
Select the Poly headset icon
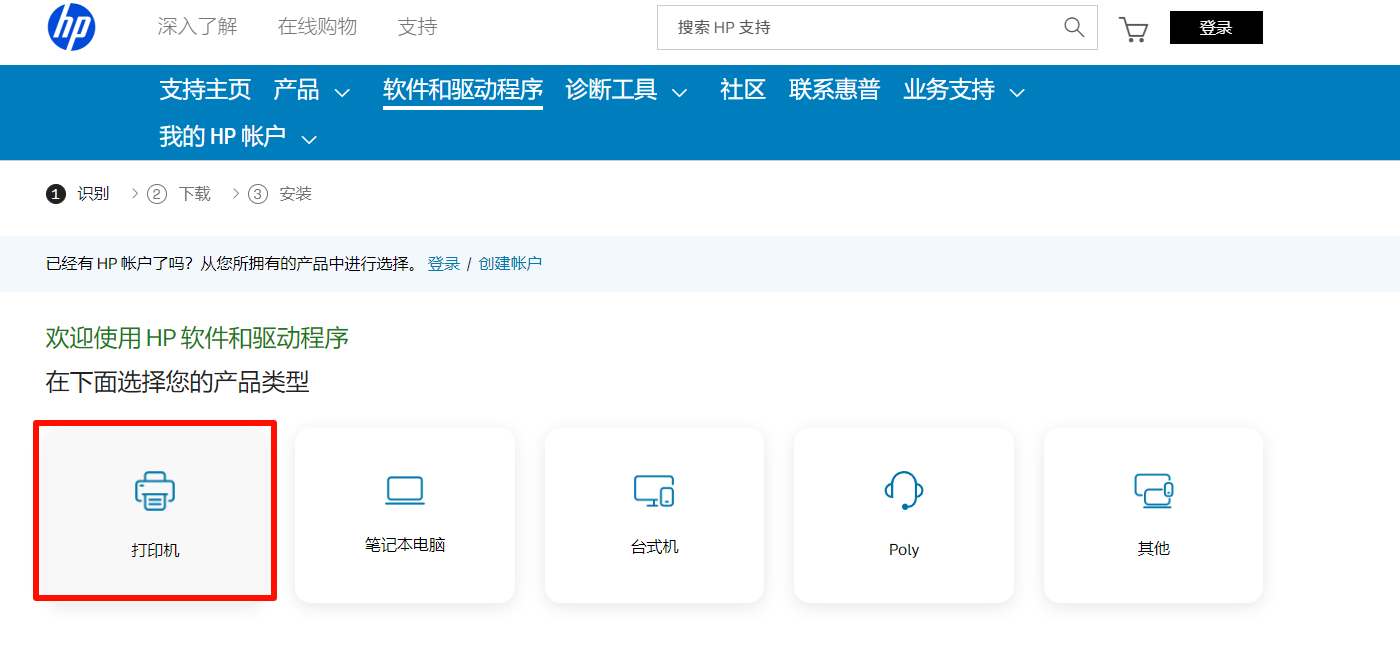pos(904,490)
